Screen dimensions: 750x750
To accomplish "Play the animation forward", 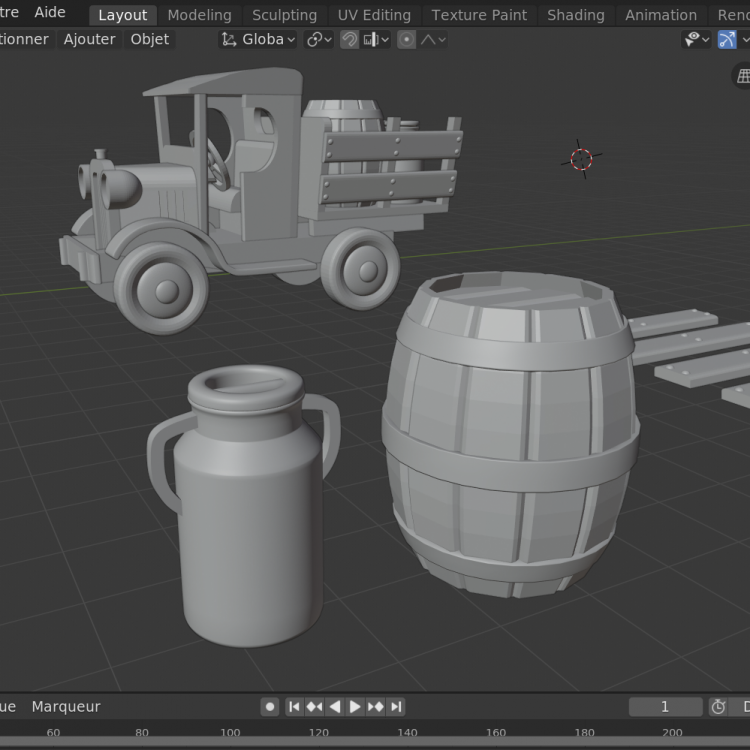I will [x=355, y=706].
